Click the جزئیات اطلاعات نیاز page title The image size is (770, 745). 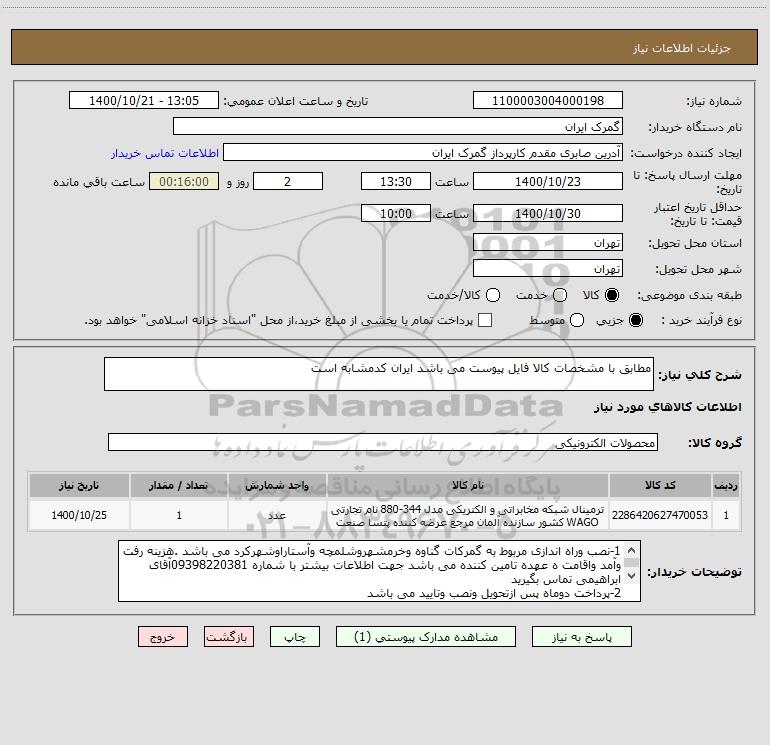pyautogui.click(x=682, y=48)
